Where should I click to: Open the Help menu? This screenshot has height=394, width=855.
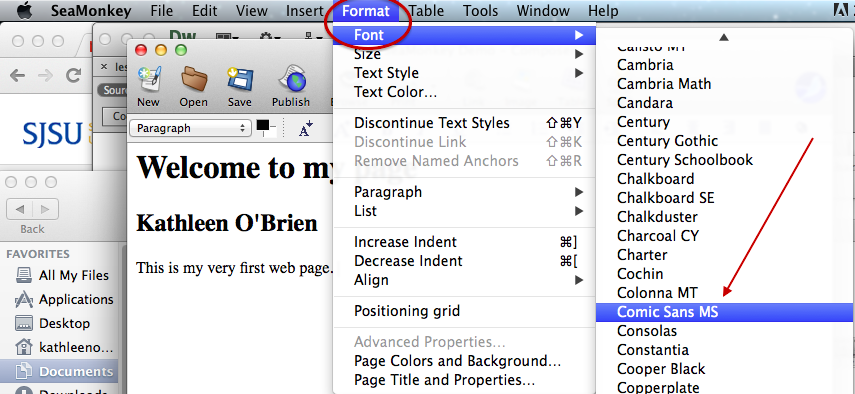click(x=603, y=11)
